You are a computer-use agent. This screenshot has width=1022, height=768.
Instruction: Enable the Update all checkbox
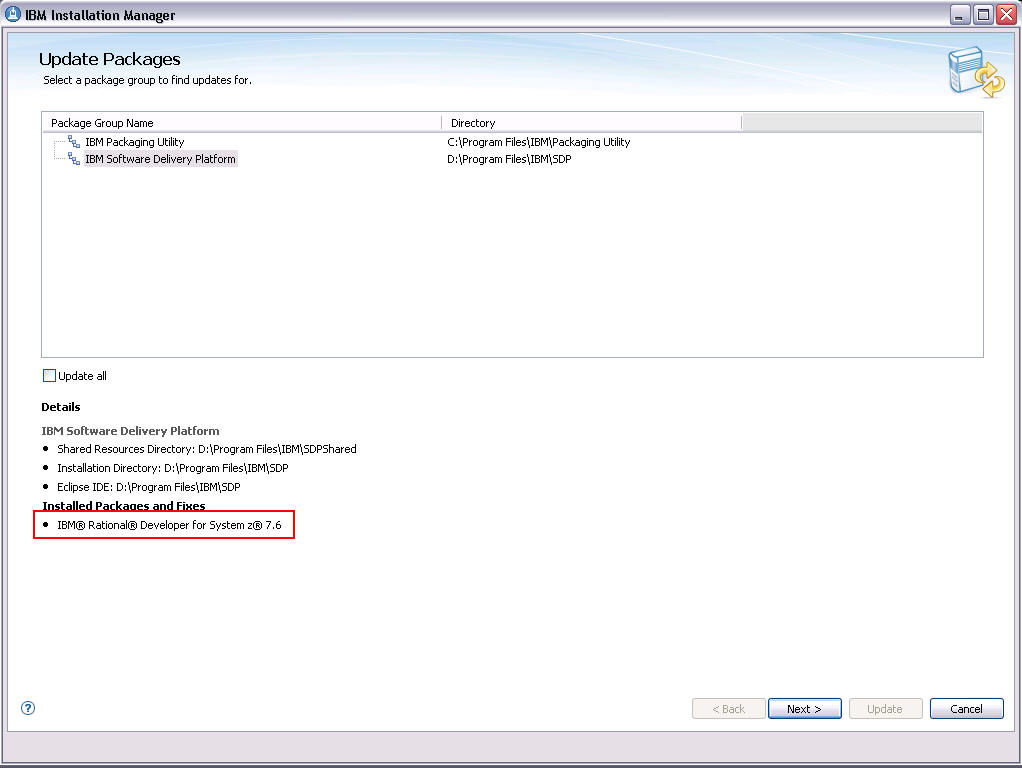click(x=49, y=376)
